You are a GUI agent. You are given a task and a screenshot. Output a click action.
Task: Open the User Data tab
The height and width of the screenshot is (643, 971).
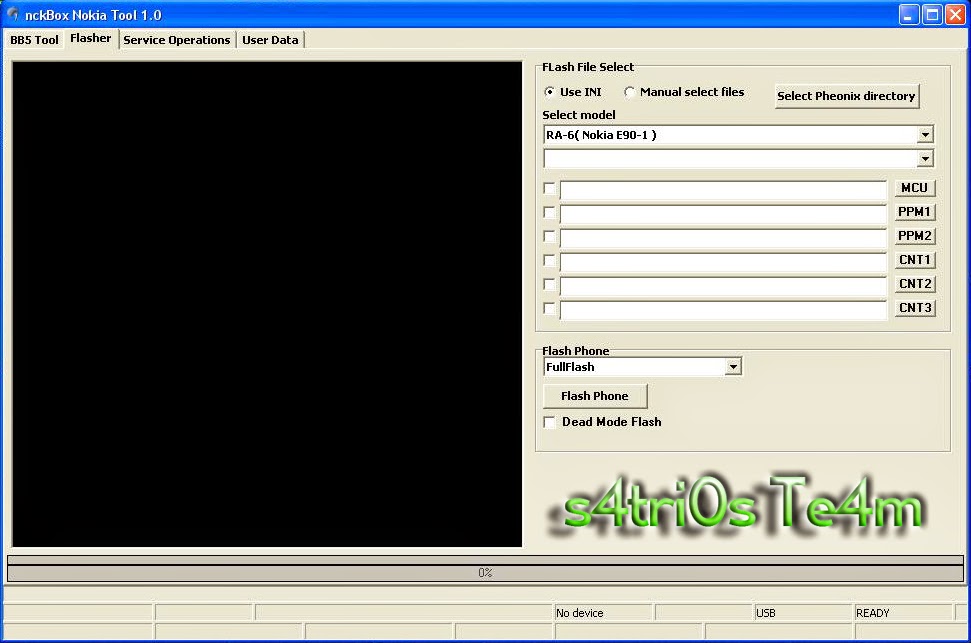pyautogui.click(x=270, y=40)
